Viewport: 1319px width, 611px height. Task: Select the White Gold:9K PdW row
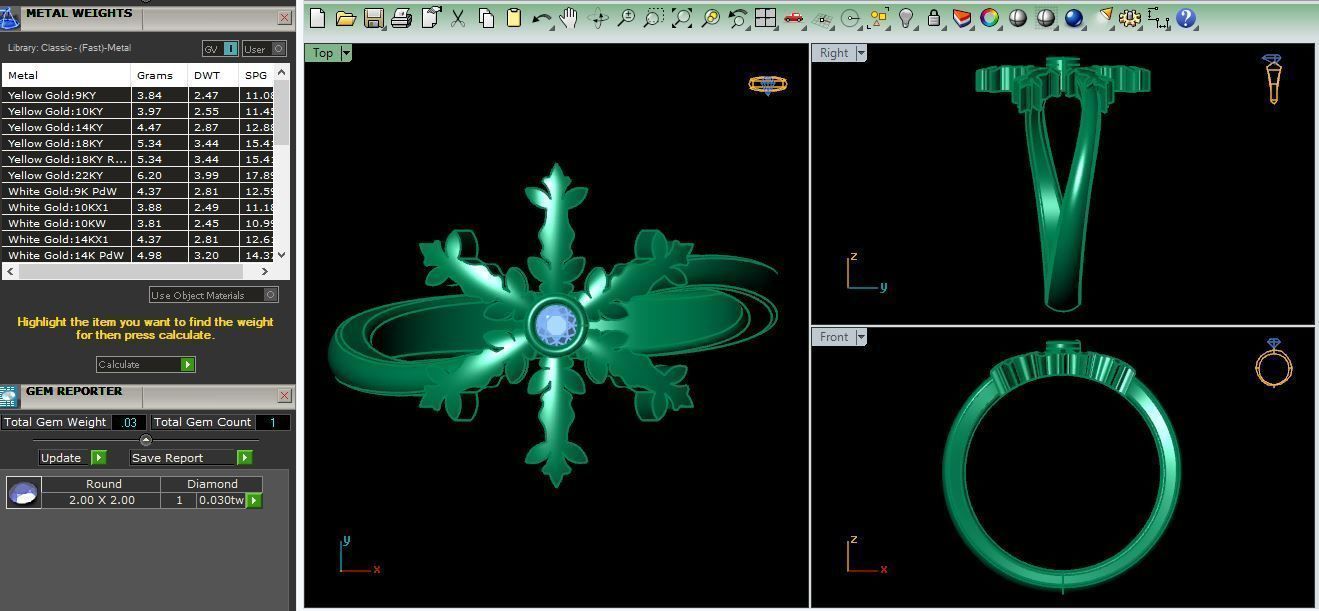point(138,191)
